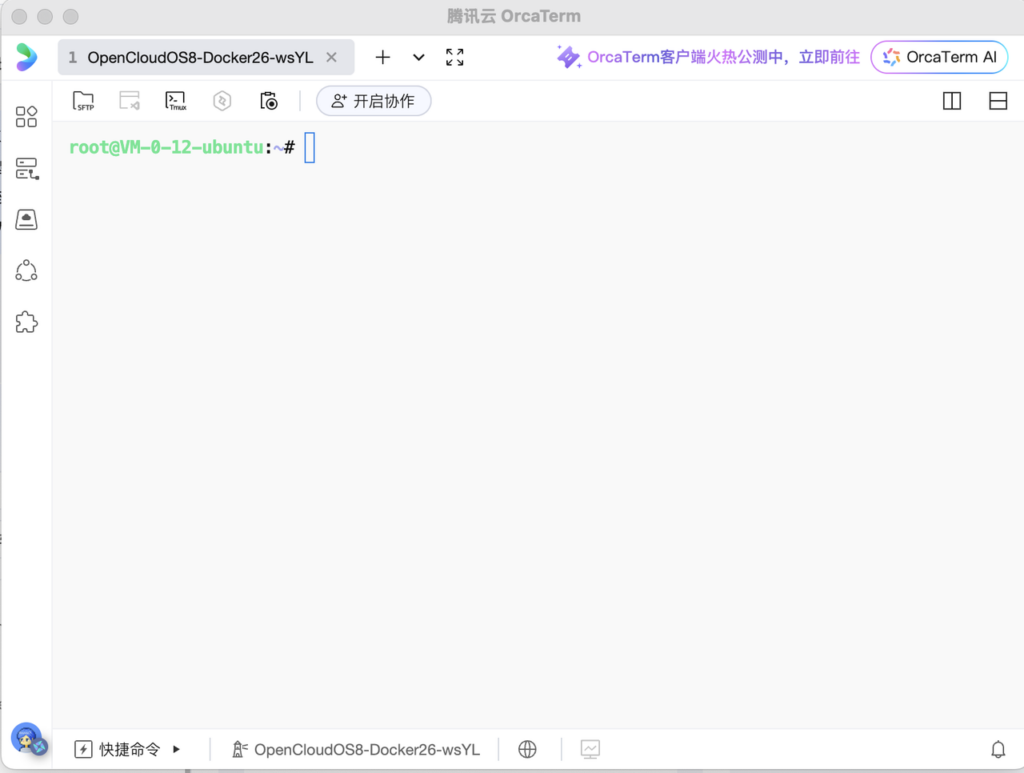Toggle horizontal split pane layout
The width and height of the screenshot is (1024, 773).
tap(997, 101)
